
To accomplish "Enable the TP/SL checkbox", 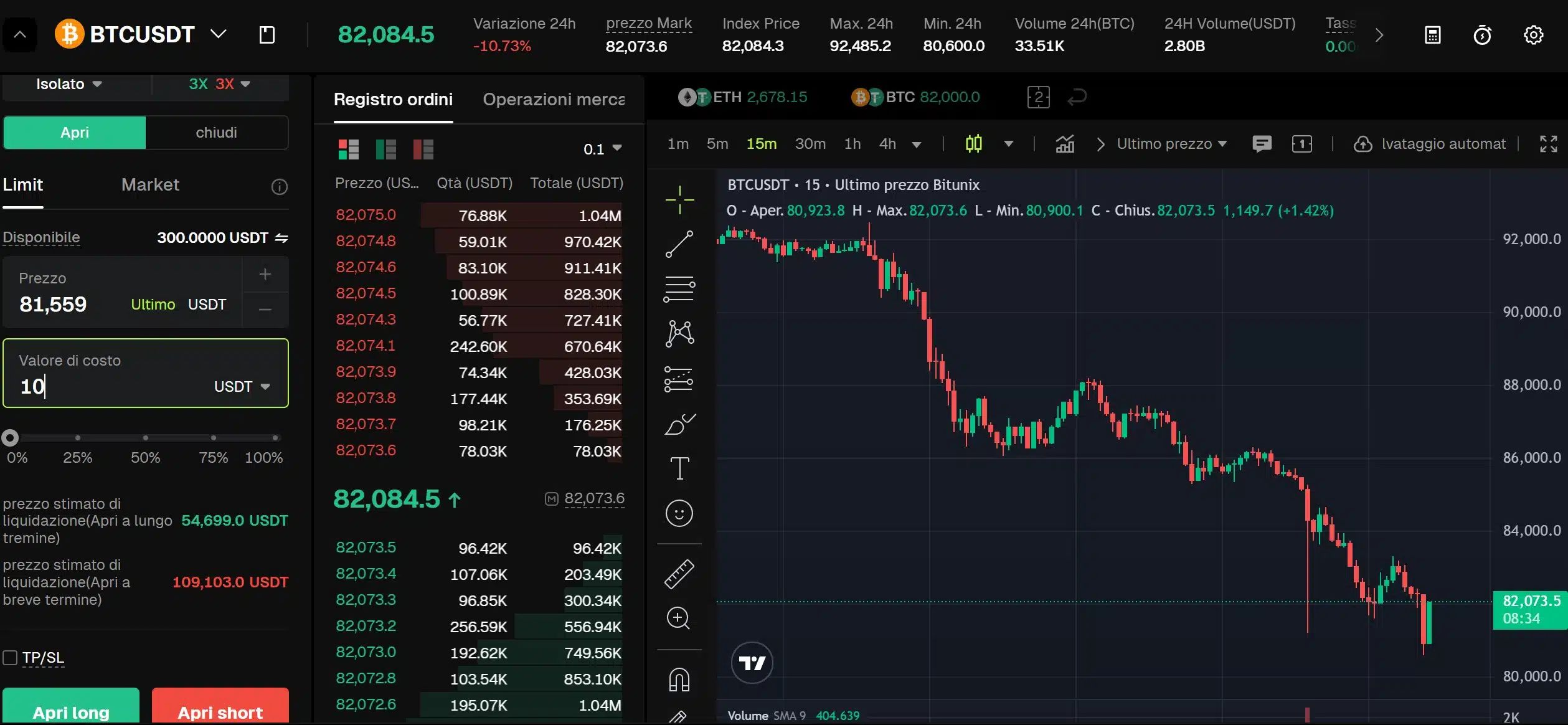I will [10, 657].
